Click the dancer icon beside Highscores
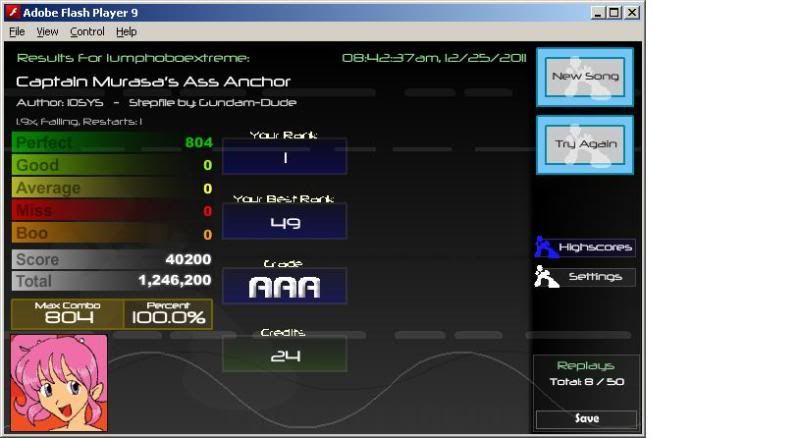The height and width of the screenshot is (438, 799). pyautogui.click(x=545, y=246)
